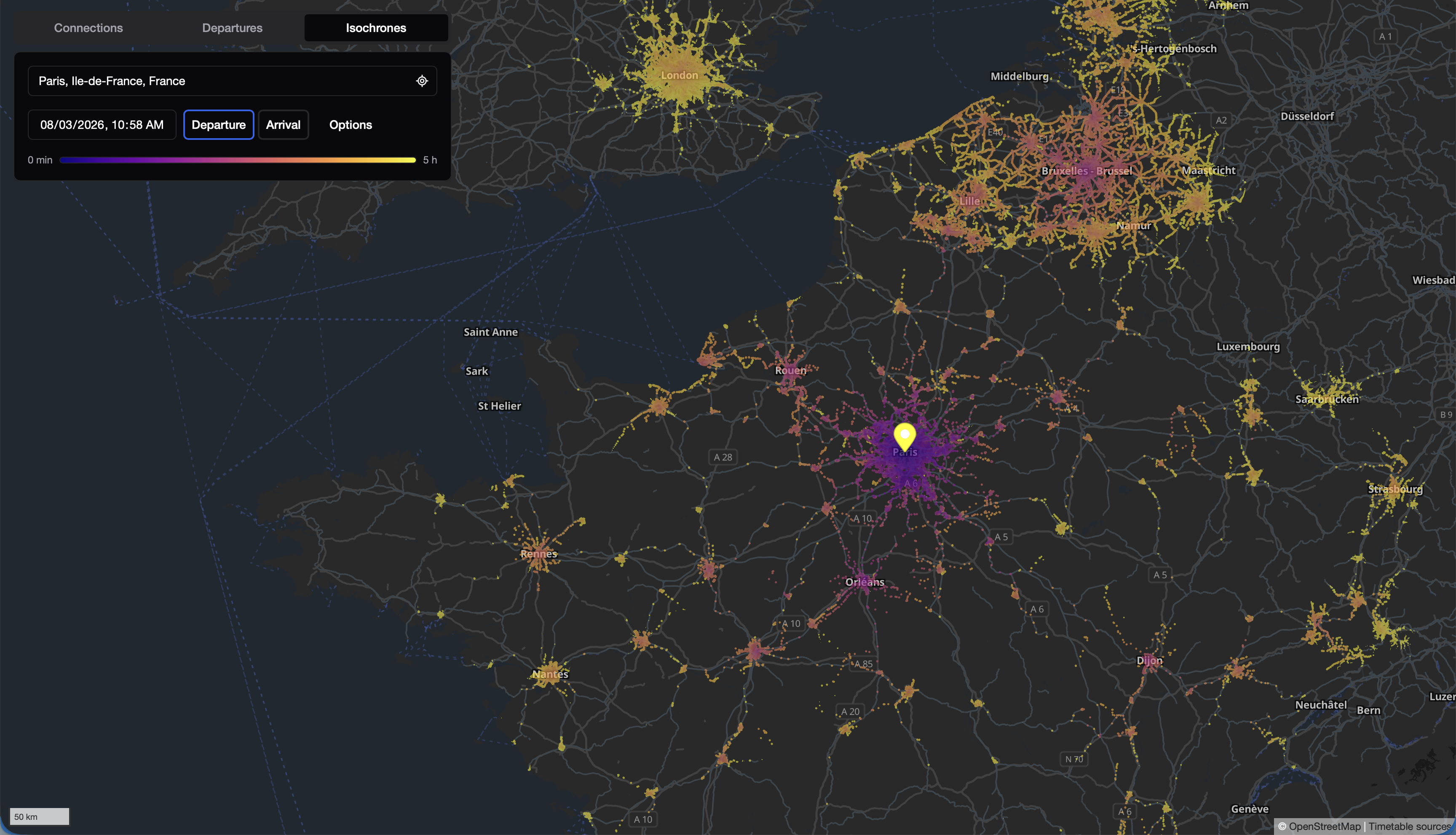The width and height of the screenshot is (1456, 835).
Task: Click the travel time gradient bar
Action: click(x=238, y=160)
